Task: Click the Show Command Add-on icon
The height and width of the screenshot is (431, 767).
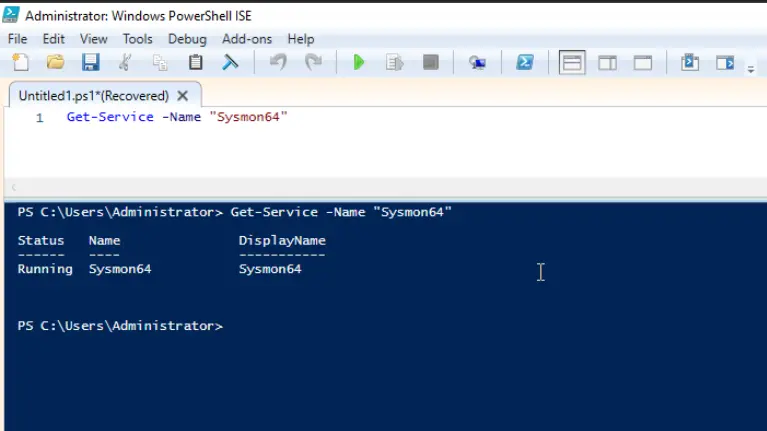Action: pyautogui.click(x=725, y=63)
